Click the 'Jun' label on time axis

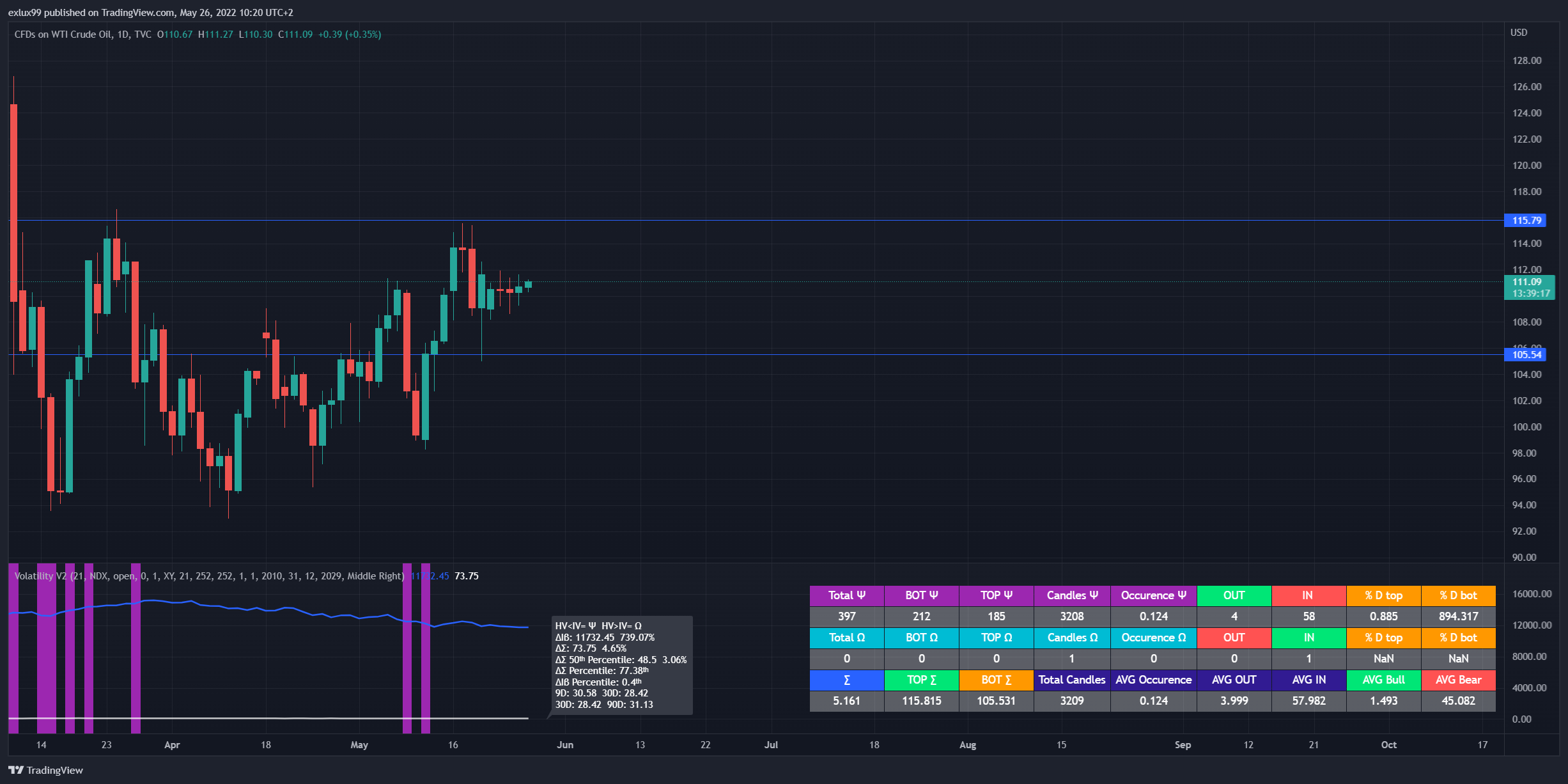565,745
